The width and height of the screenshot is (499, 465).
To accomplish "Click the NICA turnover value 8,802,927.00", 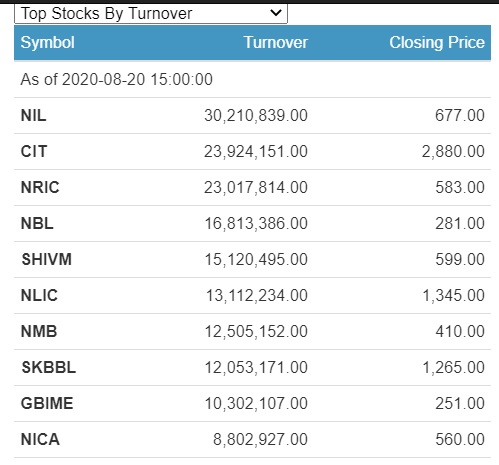I will coord(260,440).
